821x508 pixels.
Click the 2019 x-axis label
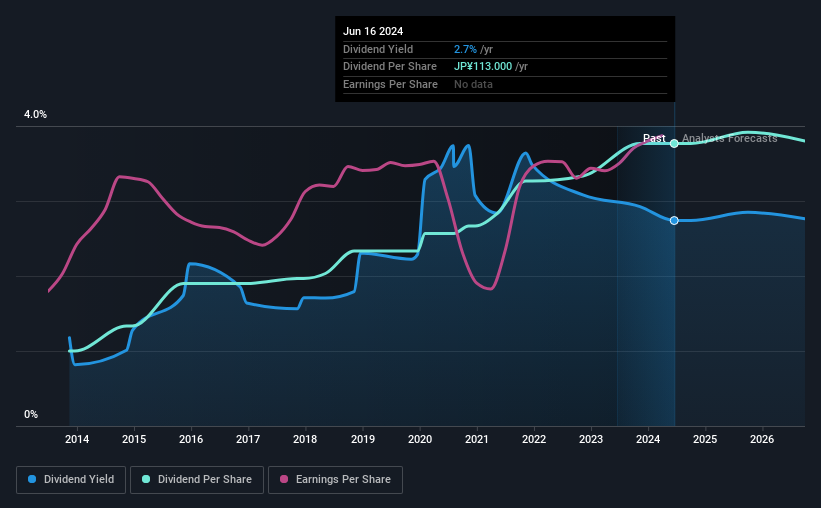pyautogui.click(x=363, y=439)
